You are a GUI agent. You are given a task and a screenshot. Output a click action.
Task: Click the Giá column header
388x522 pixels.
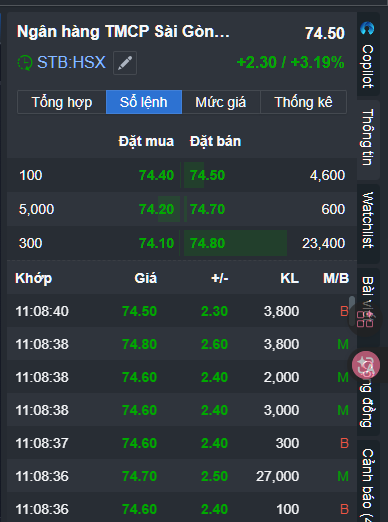(146, 278)
